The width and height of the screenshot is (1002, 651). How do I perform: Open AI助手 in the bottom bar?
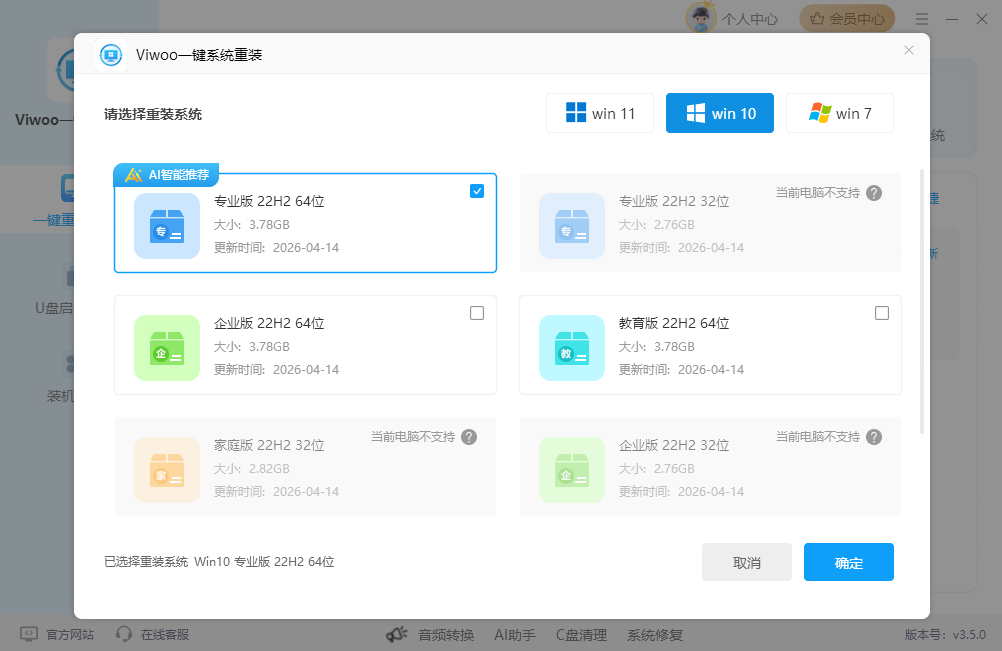(x=514, y=635)
